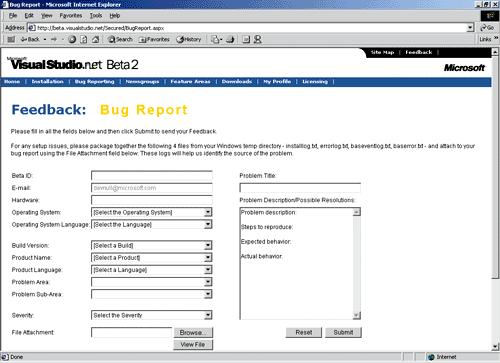Go to the Home nav link
Image resolution: width=500 pixels, height=363 pixels.
[12, 82]
